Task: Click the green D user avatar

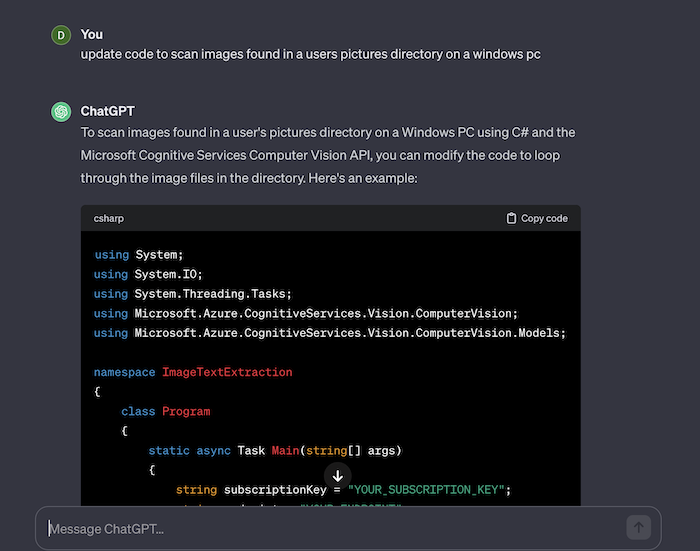Action: (61, 35)
